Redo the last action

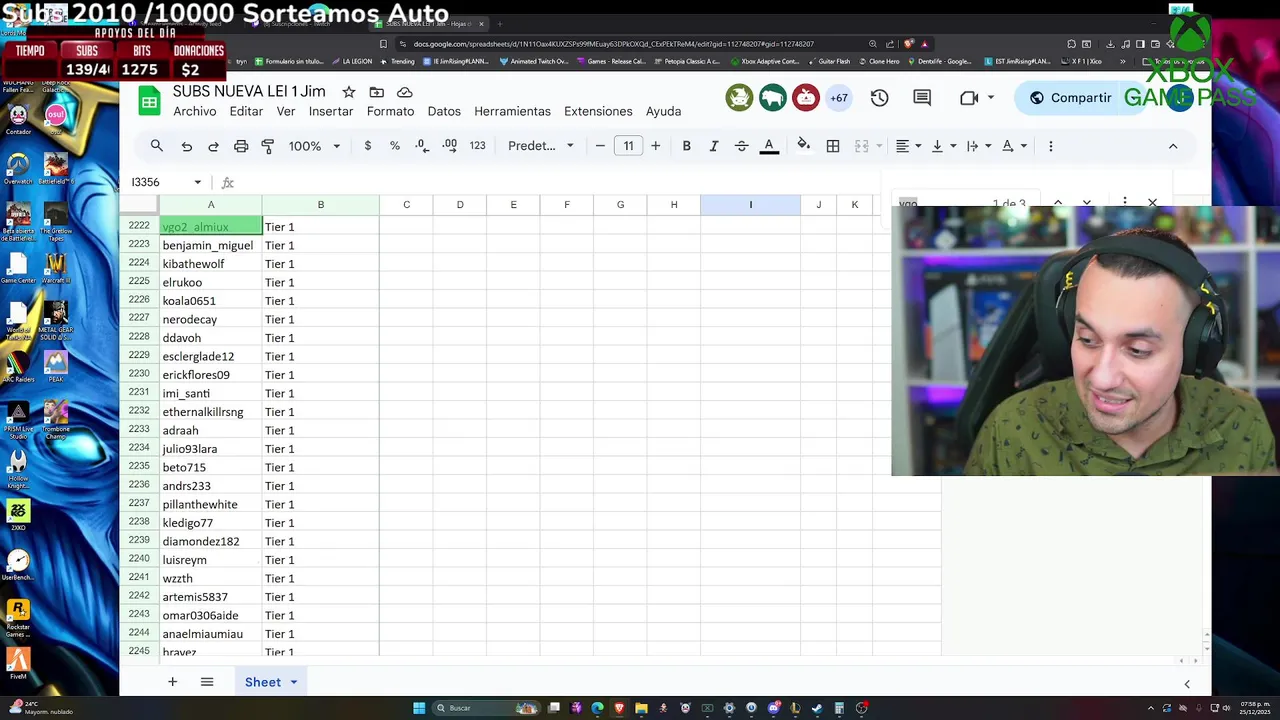[213, 146]
